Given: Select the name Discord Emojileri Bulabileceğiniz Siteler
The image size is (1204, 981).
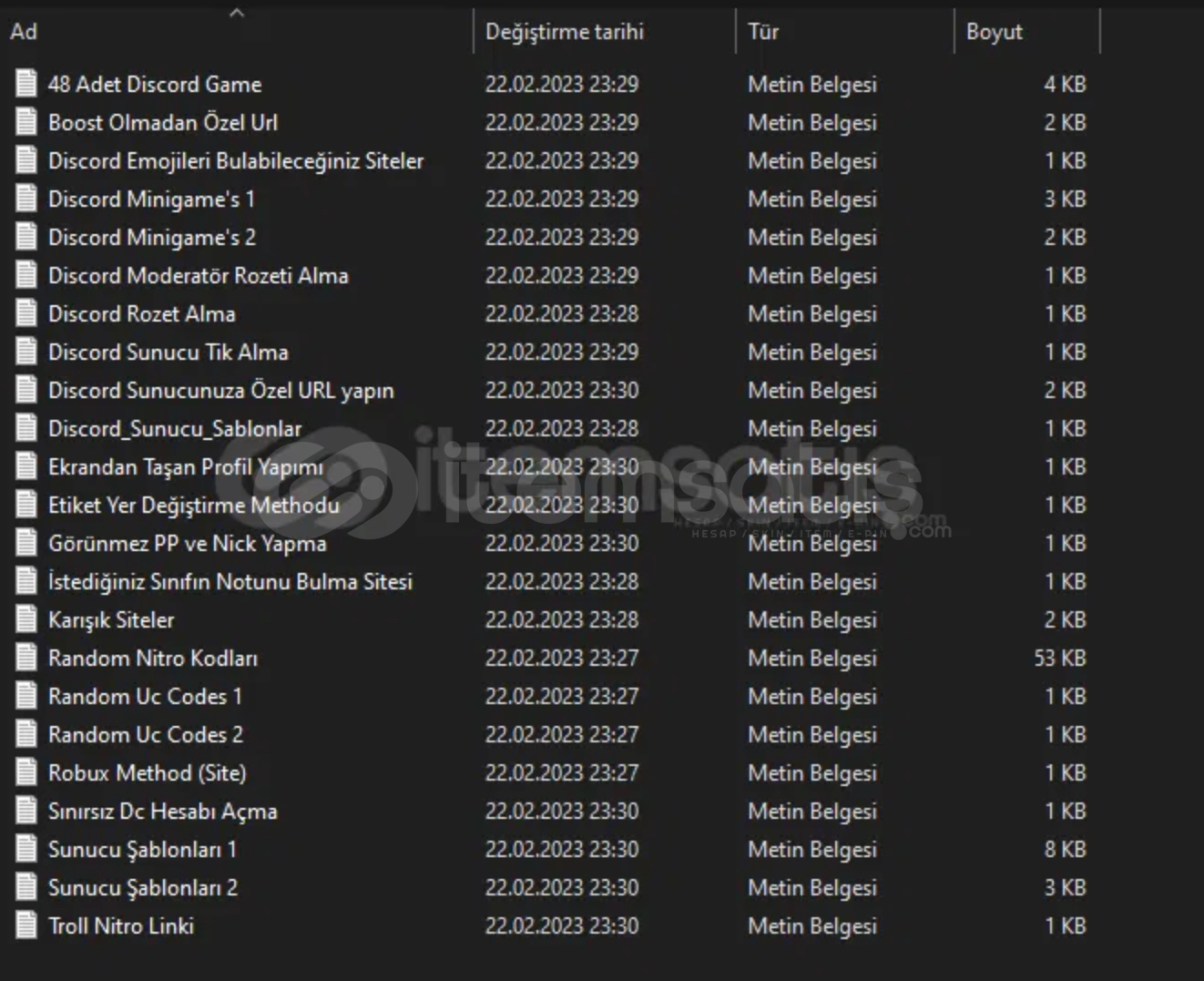Looking at the screenshot, I should coord(236,160).
